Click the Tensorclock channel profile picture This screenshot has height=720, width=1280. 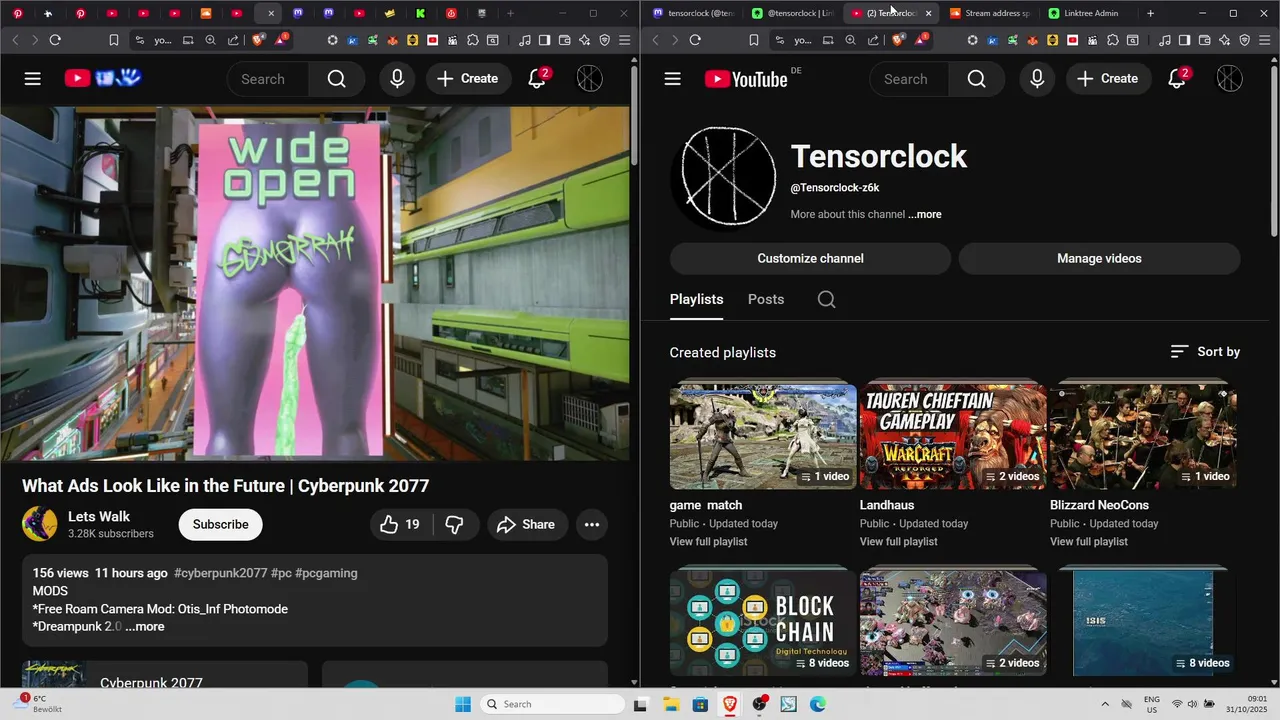(728, 177)
